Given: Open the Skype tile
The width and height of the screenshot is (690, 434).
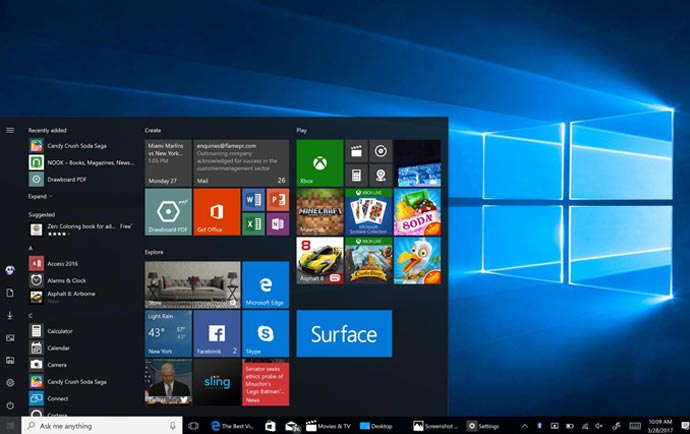Looking at the screenshot, I should pos(265,334).
